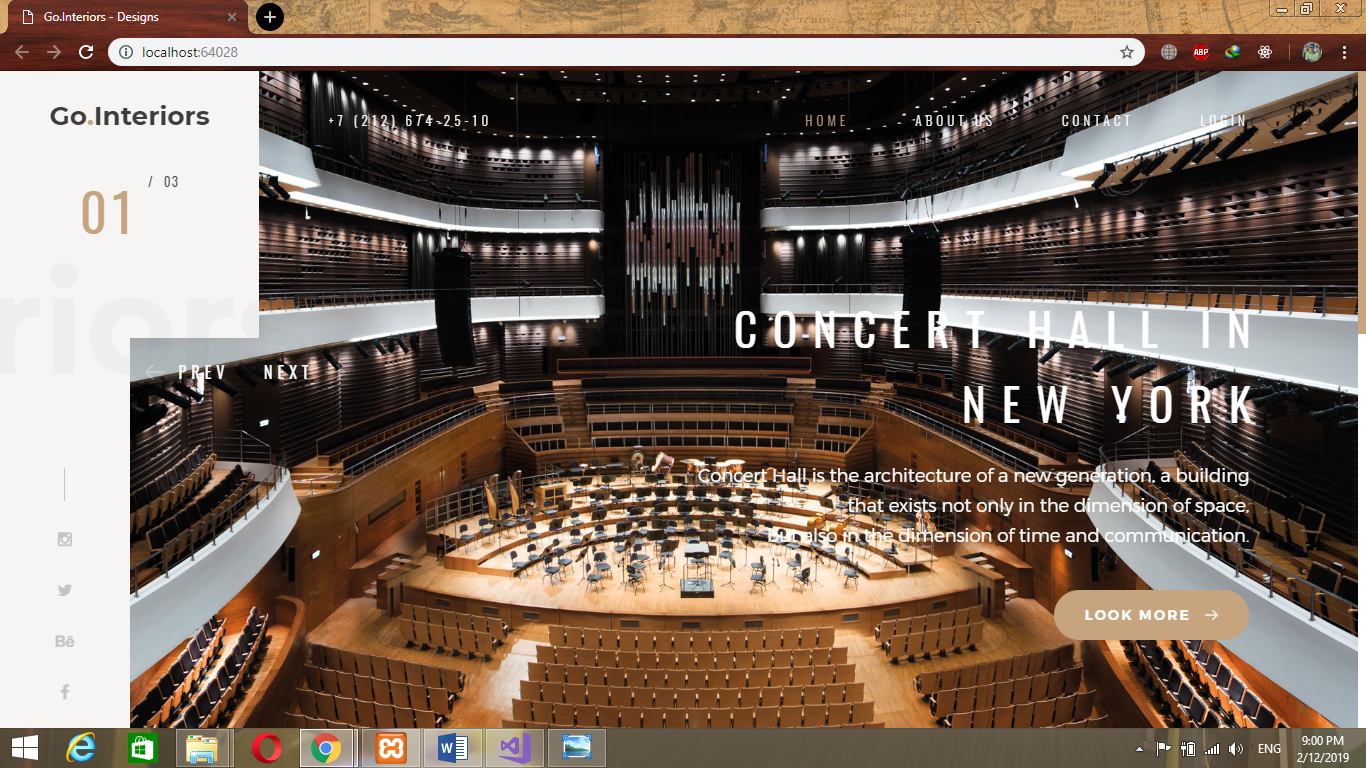Open the Windows Start menu
This screenshot has width=1366, height=768.
point(25,748)
